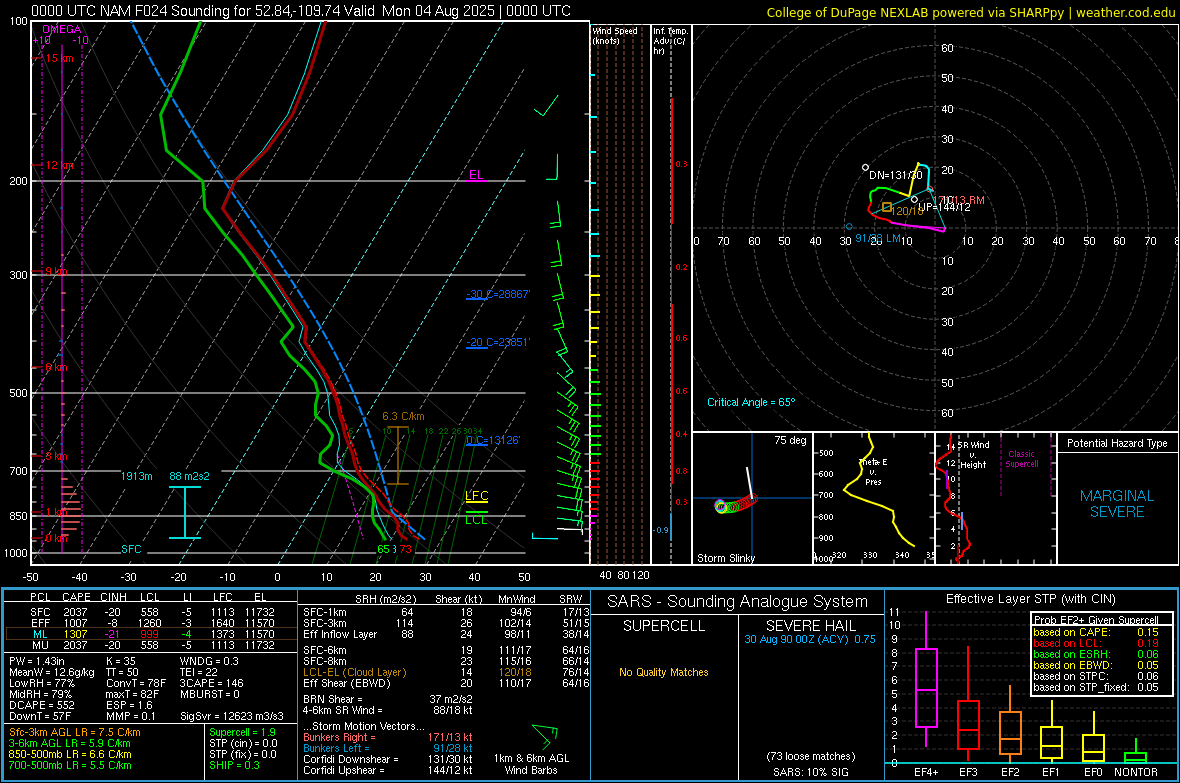Click the Wind Speed (knots) panel header
Viewport: 1180px width, 783px height.
615,35
